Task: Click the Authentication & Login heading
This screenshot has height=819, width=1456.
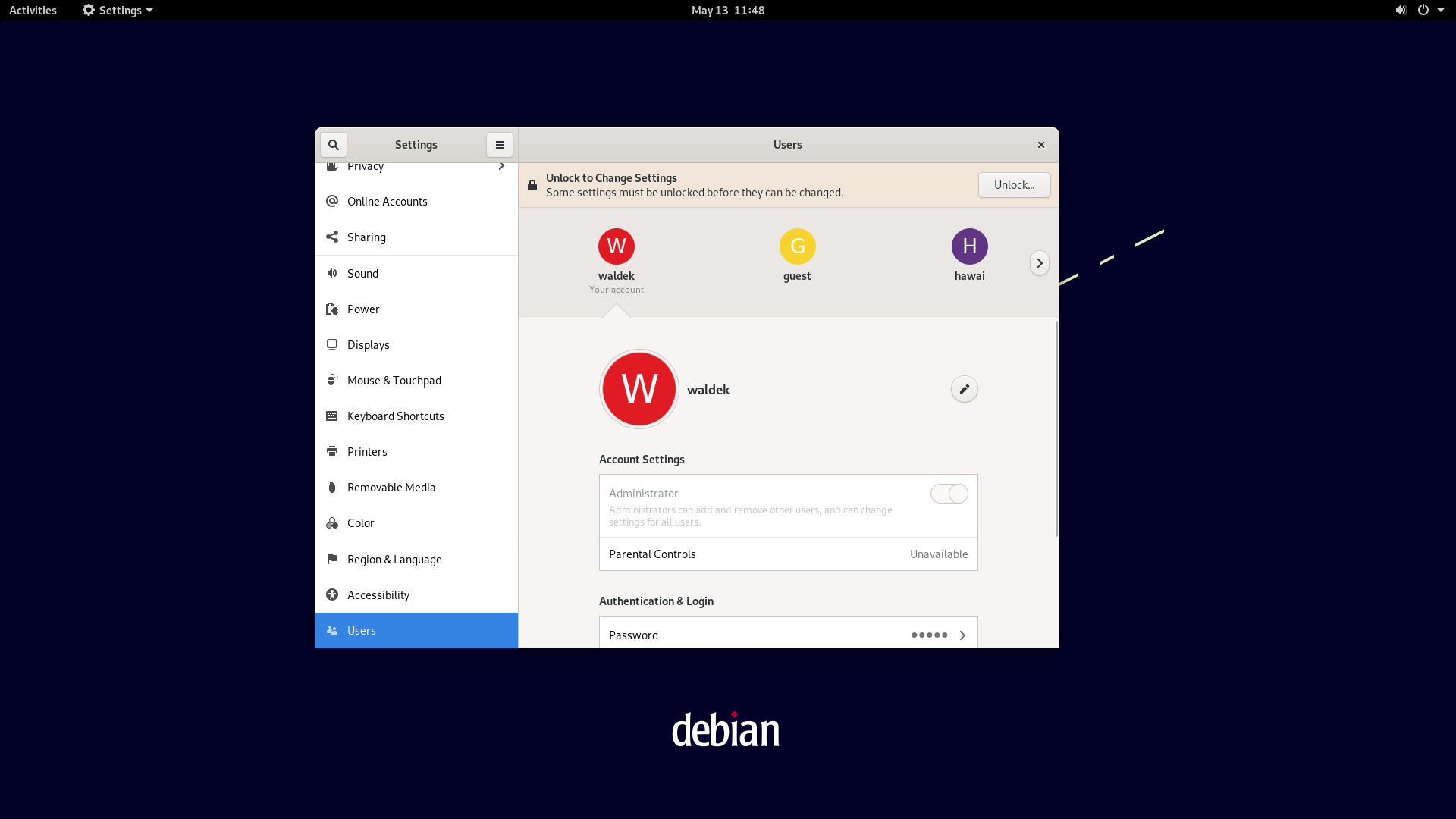Action: coord(656,601)
